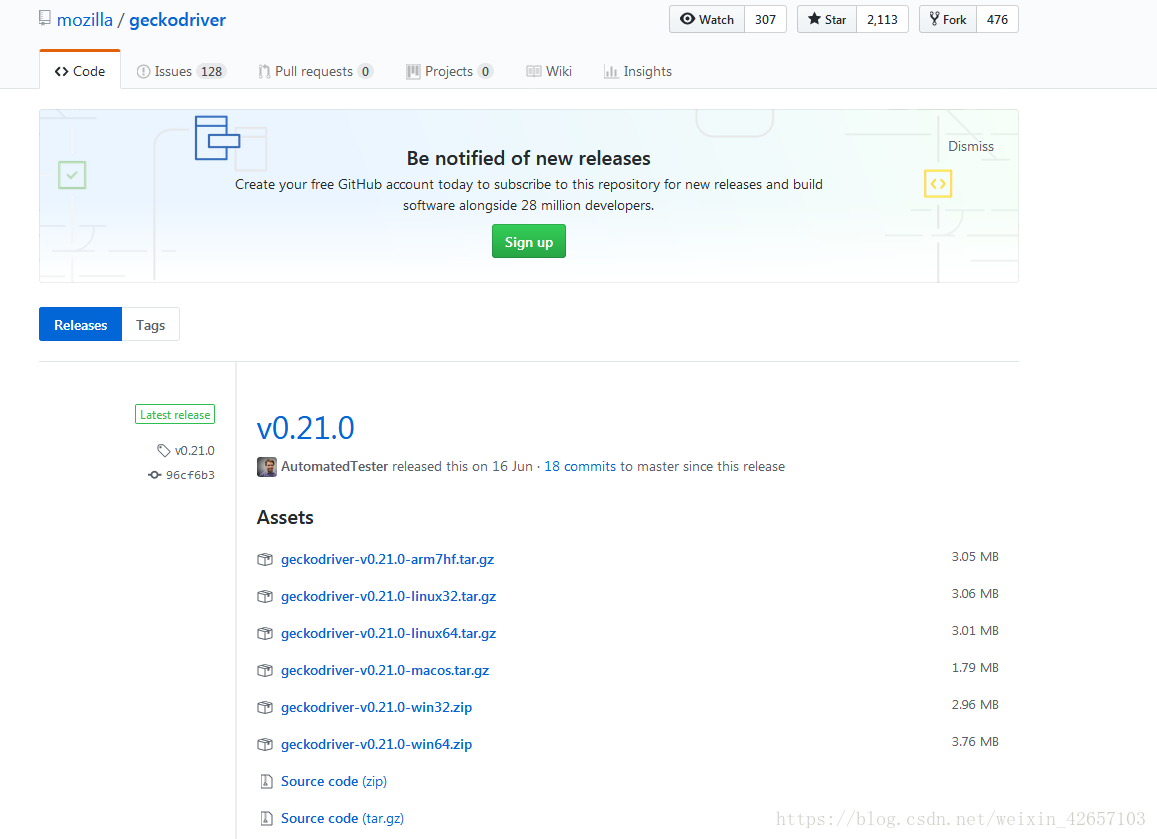Select the Releases tab button
The image size is (1157, 839).
[80, 325]
